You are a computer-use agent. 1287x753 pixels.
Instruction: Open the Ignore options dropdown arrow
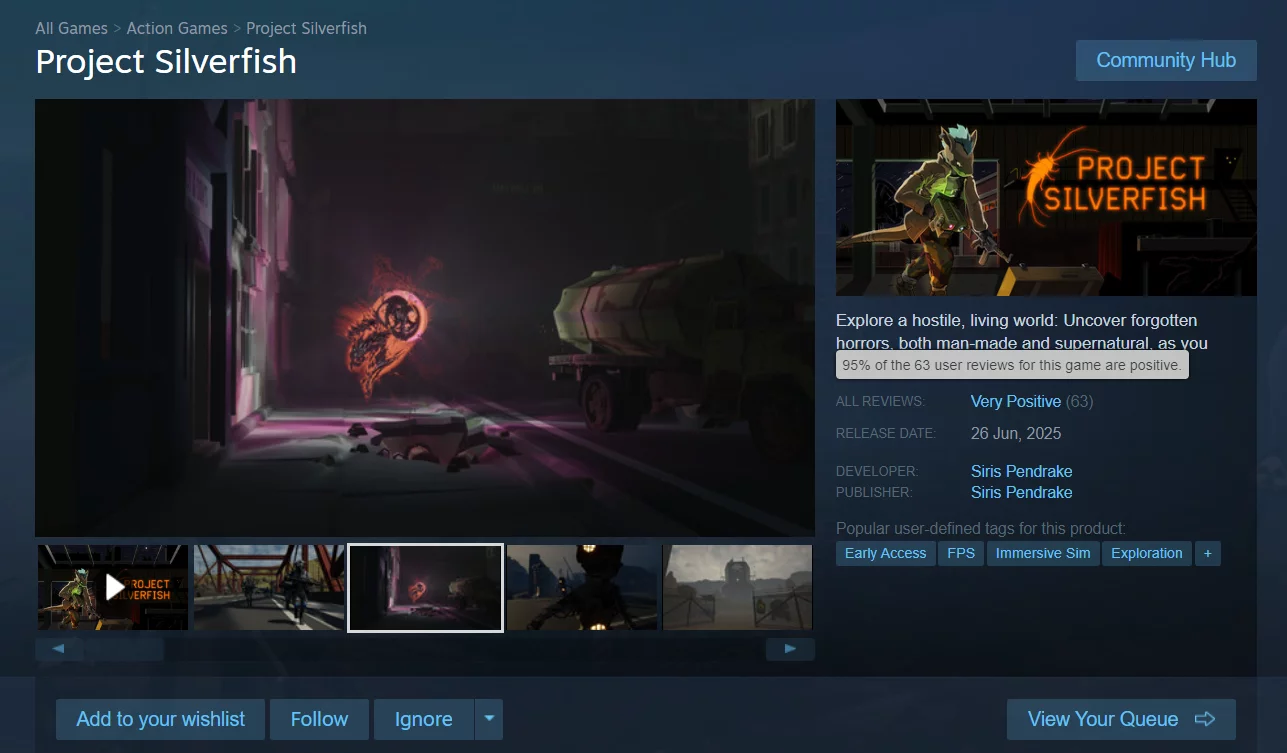pos(489,719)
